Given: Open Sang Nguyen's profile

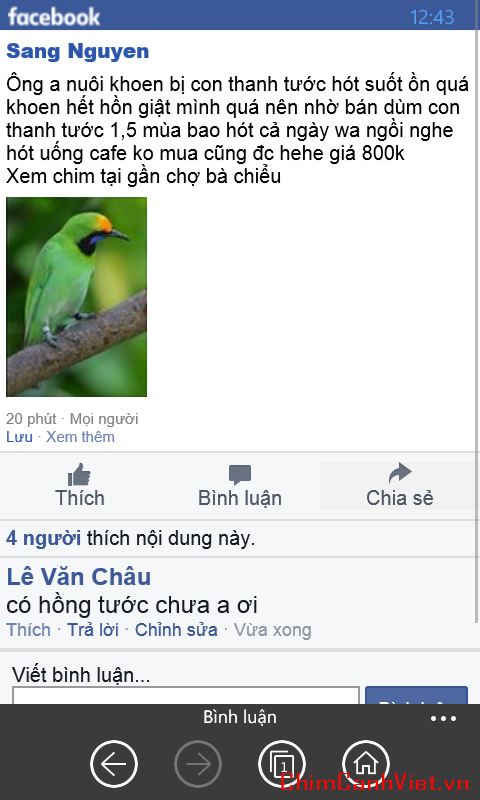Looking at the screenshot, I should 78,51.
